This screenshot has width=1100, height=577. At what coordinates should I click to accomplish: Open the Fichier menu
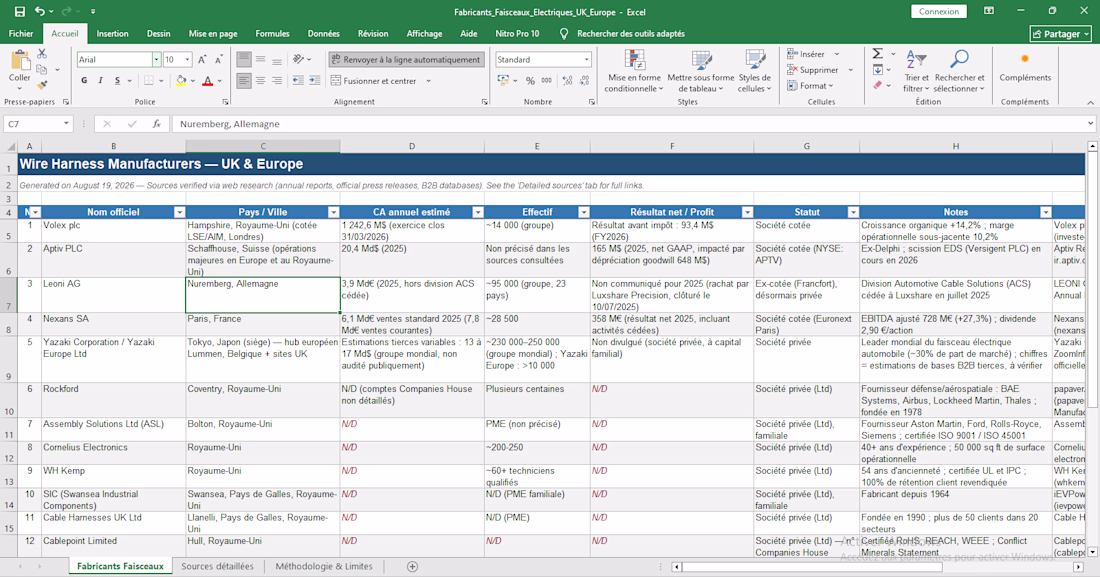coord(21,34)
